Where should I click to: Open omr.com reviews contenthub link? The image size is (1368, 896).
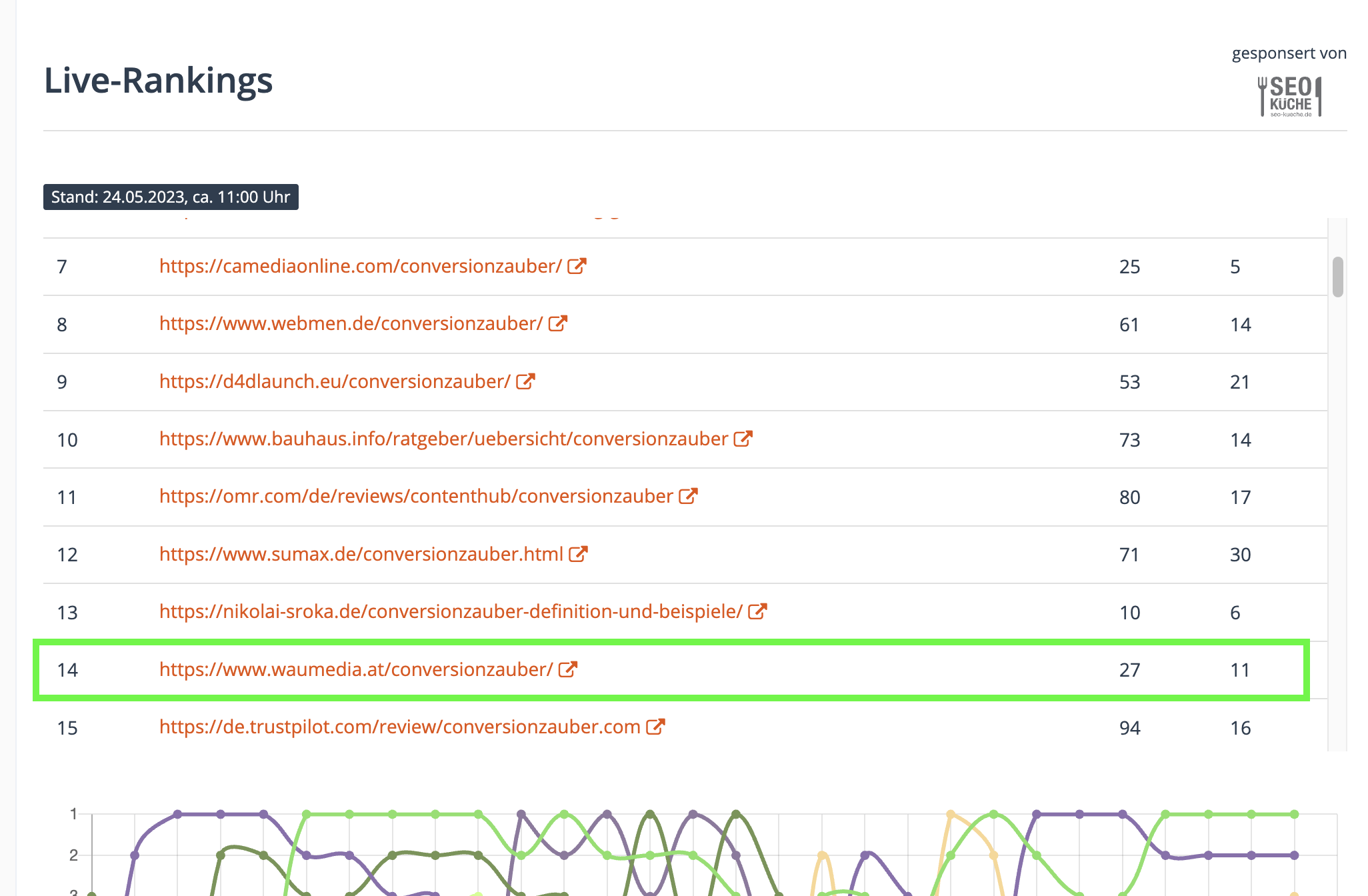click(417, 496)
